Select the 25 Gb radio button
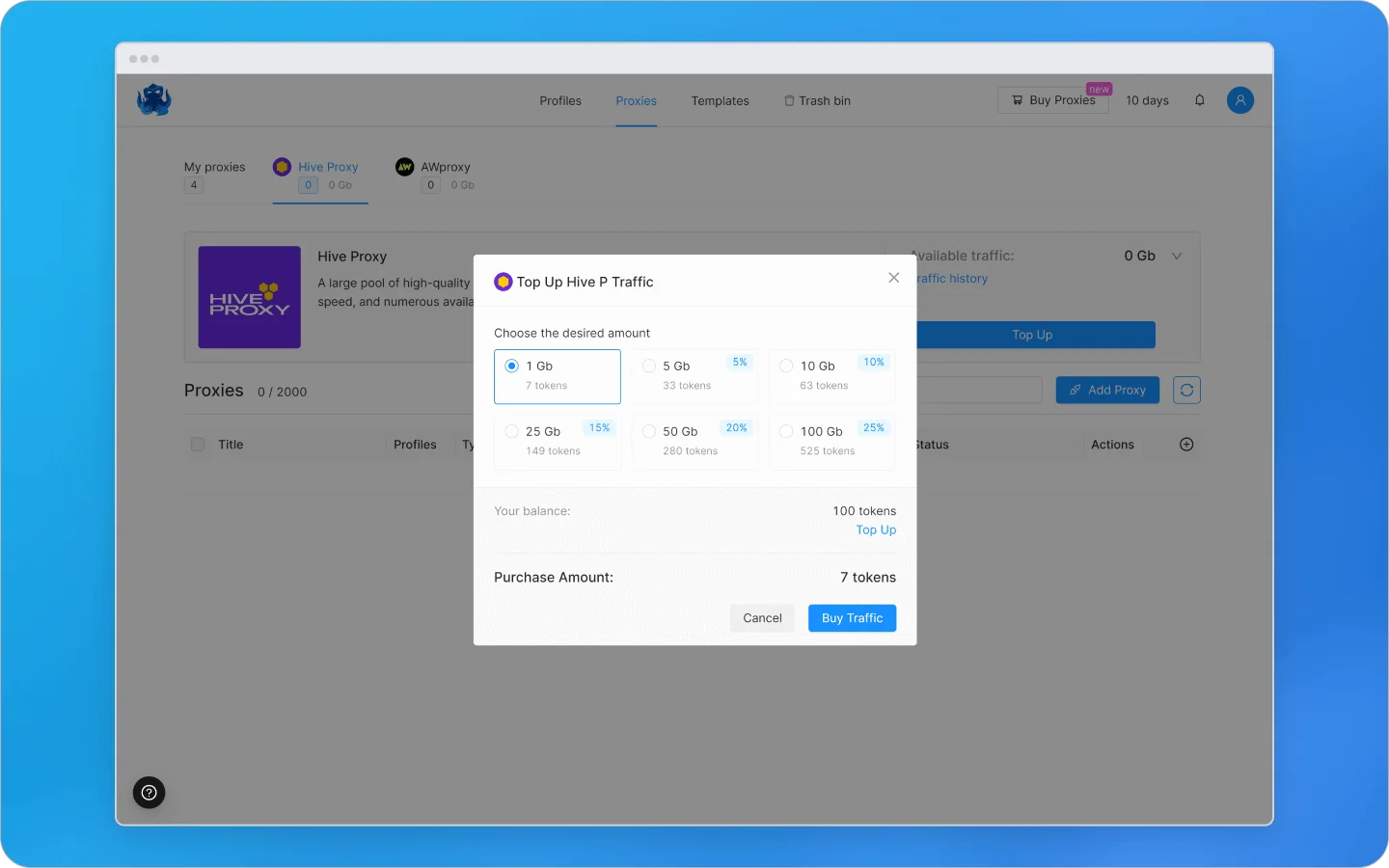Viewport: 1389px width, 868px height. pos(512,432)
